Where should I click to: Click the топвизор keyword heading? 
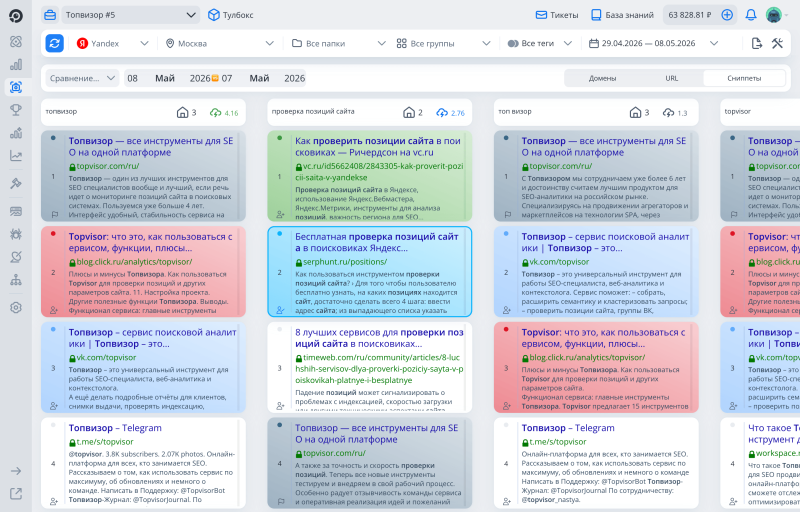(61, 111)
